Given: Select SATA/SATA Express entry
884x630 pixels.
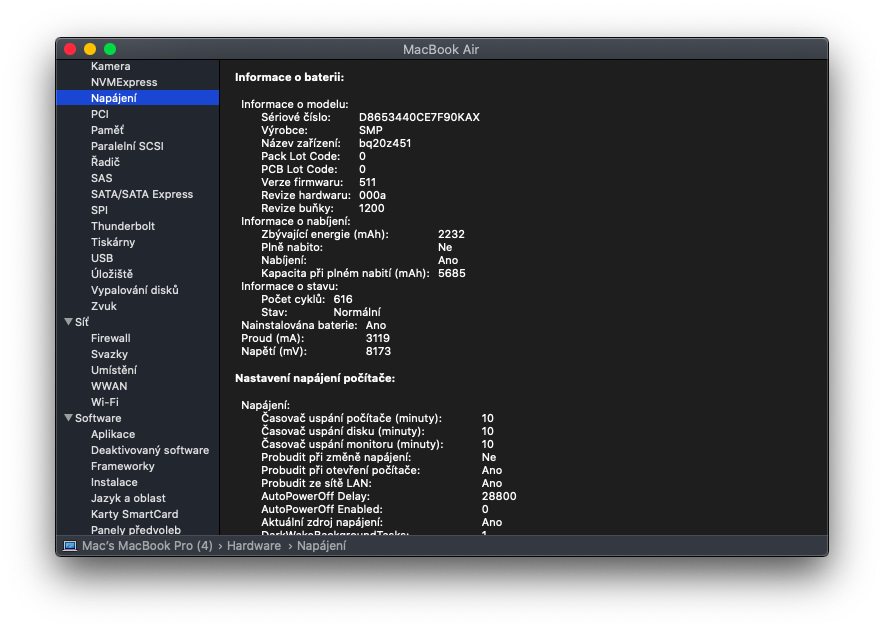Looking at the screenshot, I should click(x=141, y=194).
